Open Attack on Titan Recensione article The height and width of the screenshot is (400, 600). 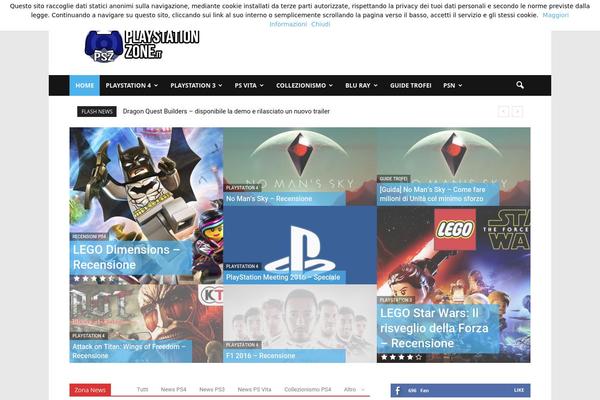click(129, 351)
